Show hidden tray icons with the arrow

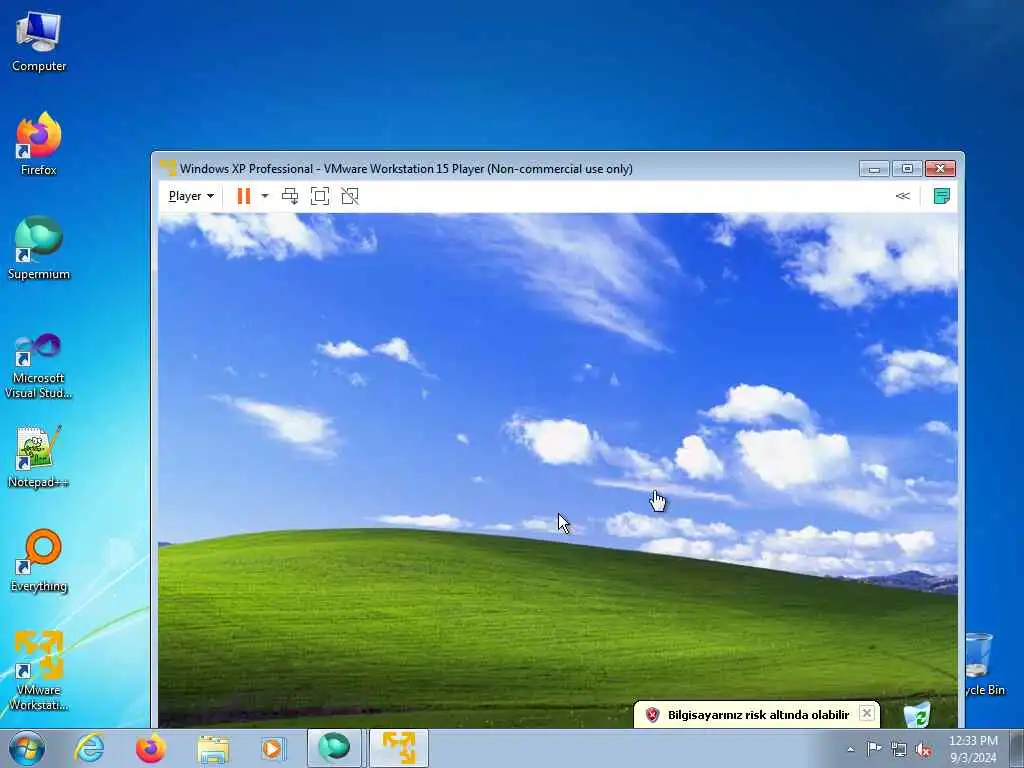click(x=850, y=749)
